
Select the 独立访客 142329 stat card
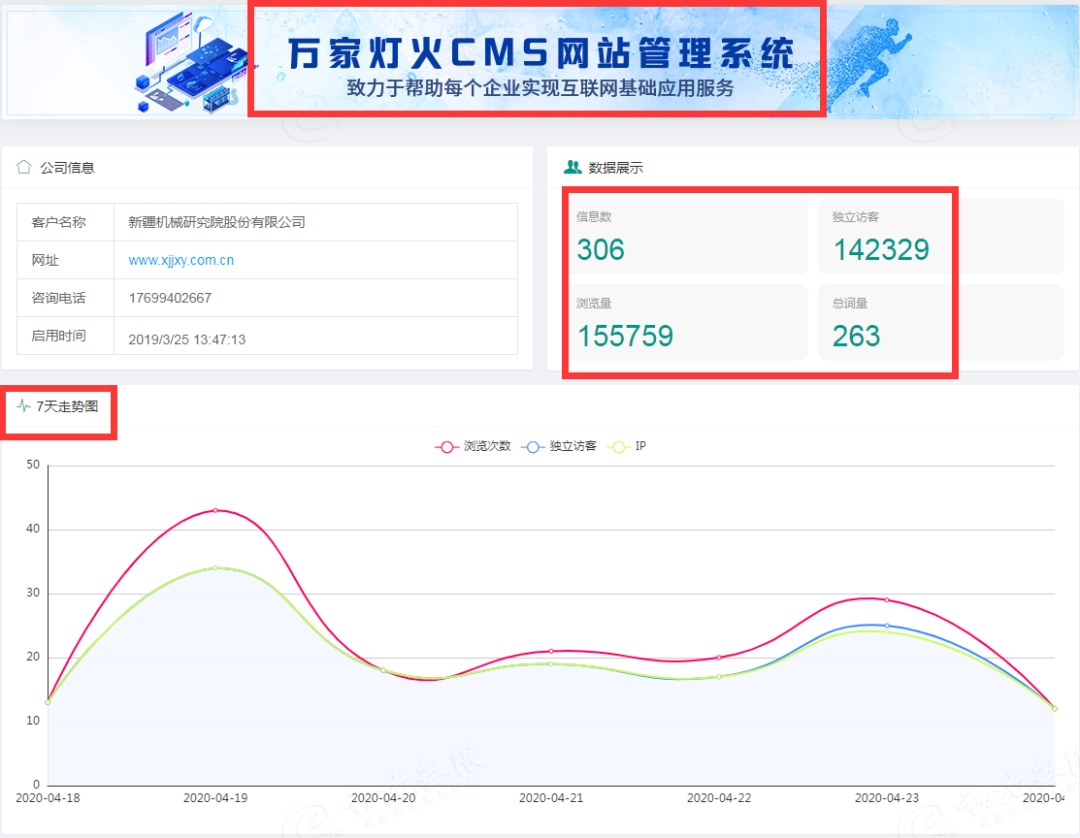pos(940,236)
